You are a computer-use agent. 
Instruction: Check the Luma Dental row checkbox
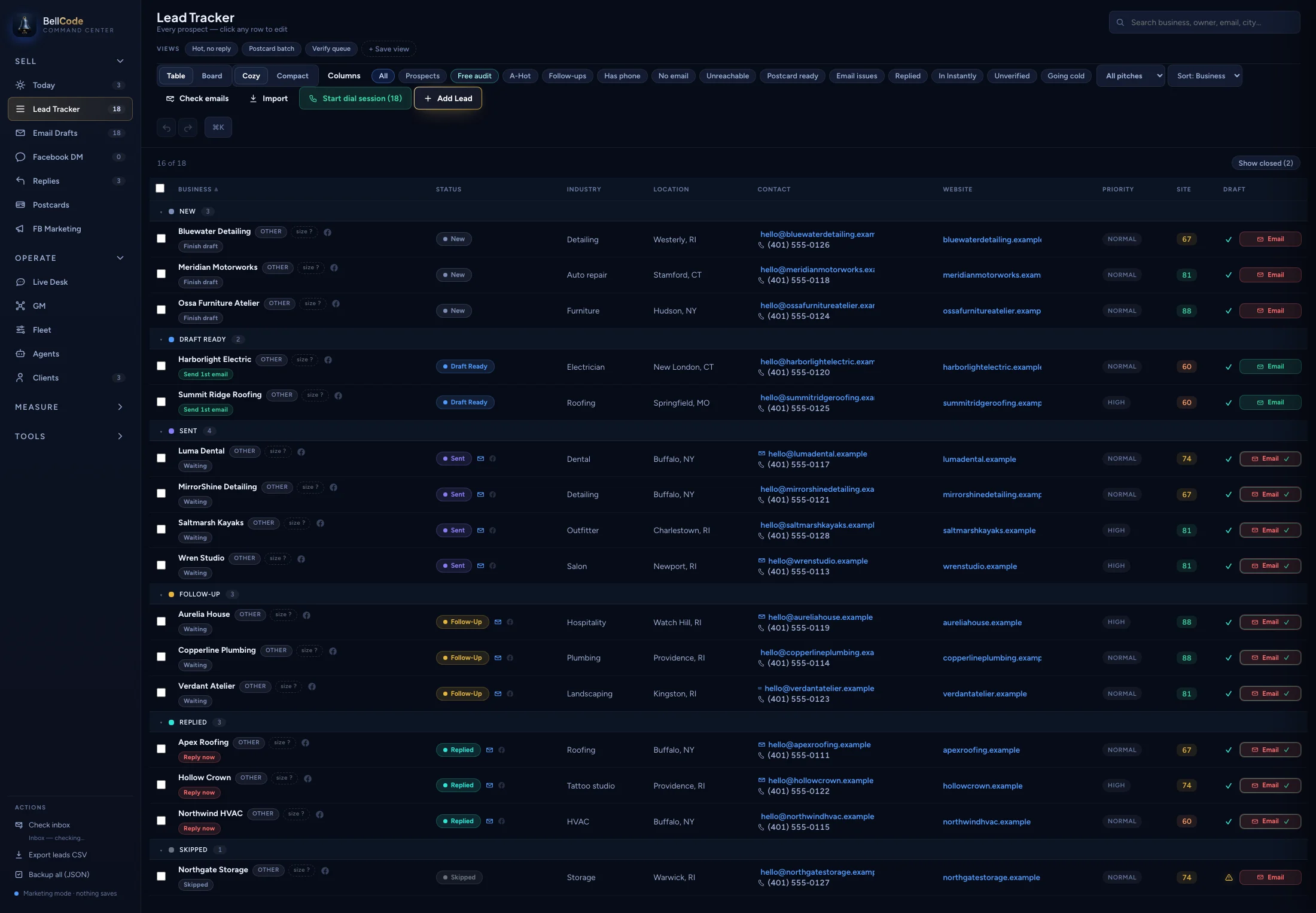tap(161, 458)
